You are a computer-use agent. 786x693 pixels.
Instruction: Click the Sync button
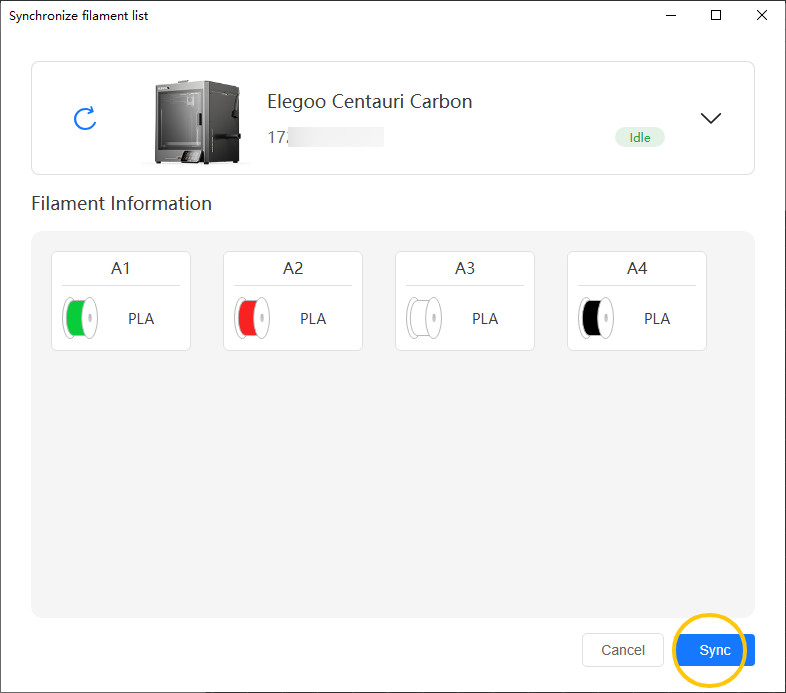[715, 650]
